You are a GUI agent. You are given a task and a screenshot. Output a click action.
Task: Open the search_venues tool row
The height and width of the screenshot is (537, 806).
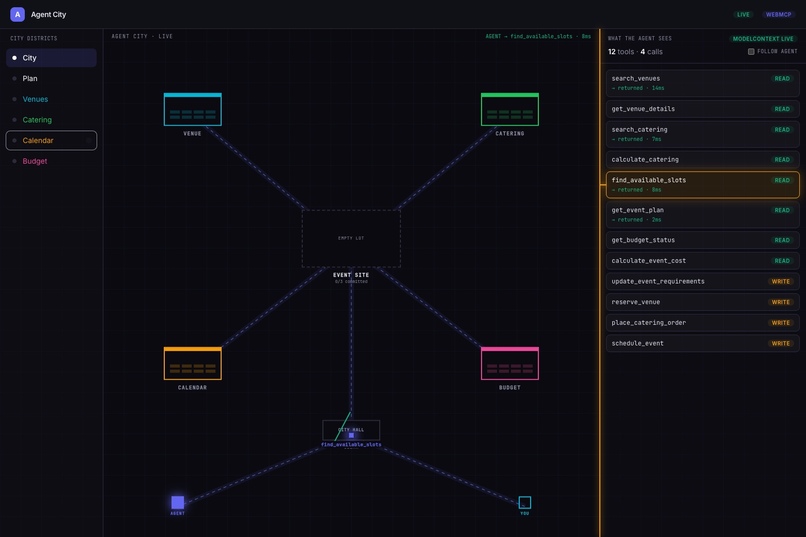(703, 83)
